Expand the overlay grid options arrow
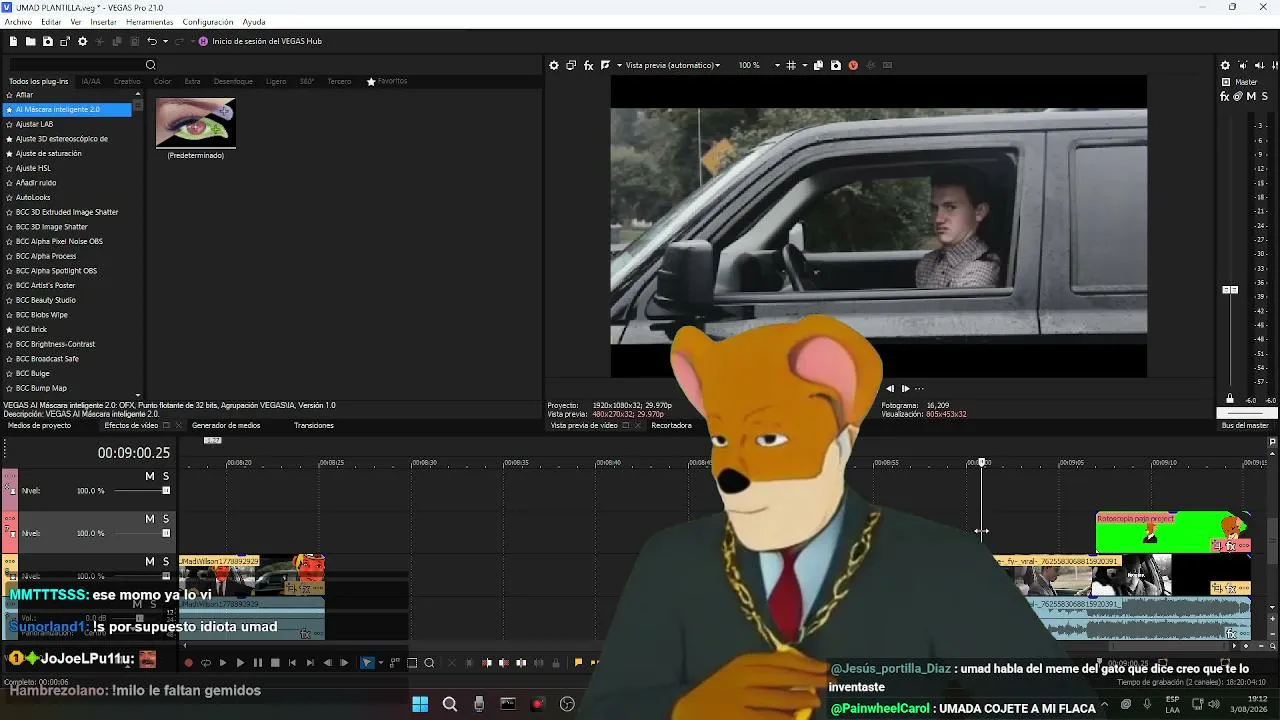Viewport: 1280px width, 720px height. (803, 65)
